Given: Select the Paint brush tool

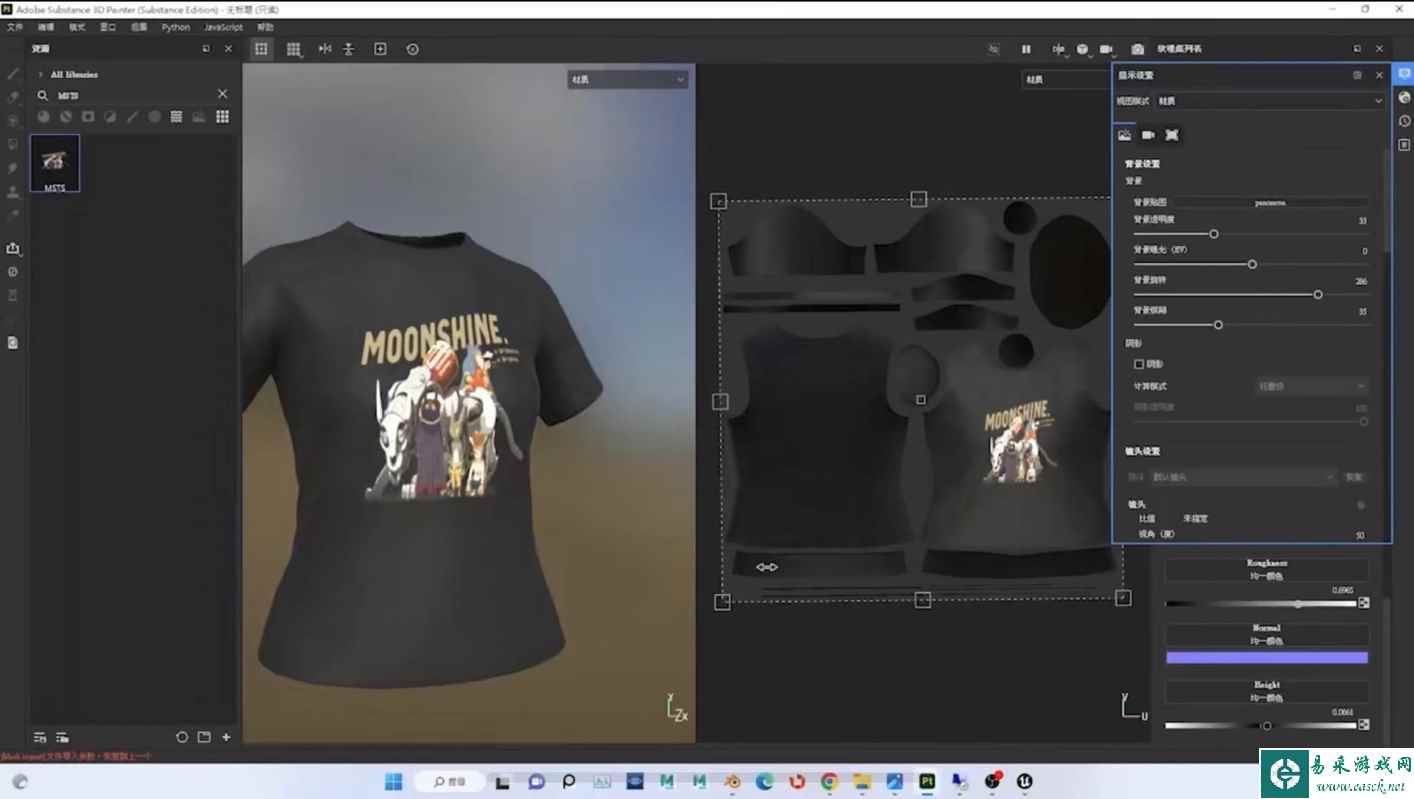Looking at the screenshot, I should pos(13,74).
